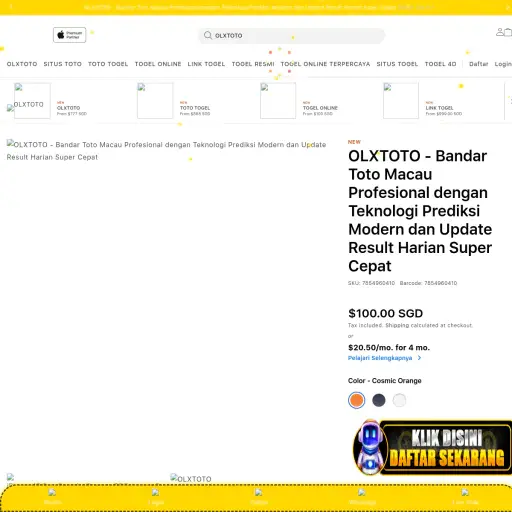Click the magnifier search icon

coord(208,35)
